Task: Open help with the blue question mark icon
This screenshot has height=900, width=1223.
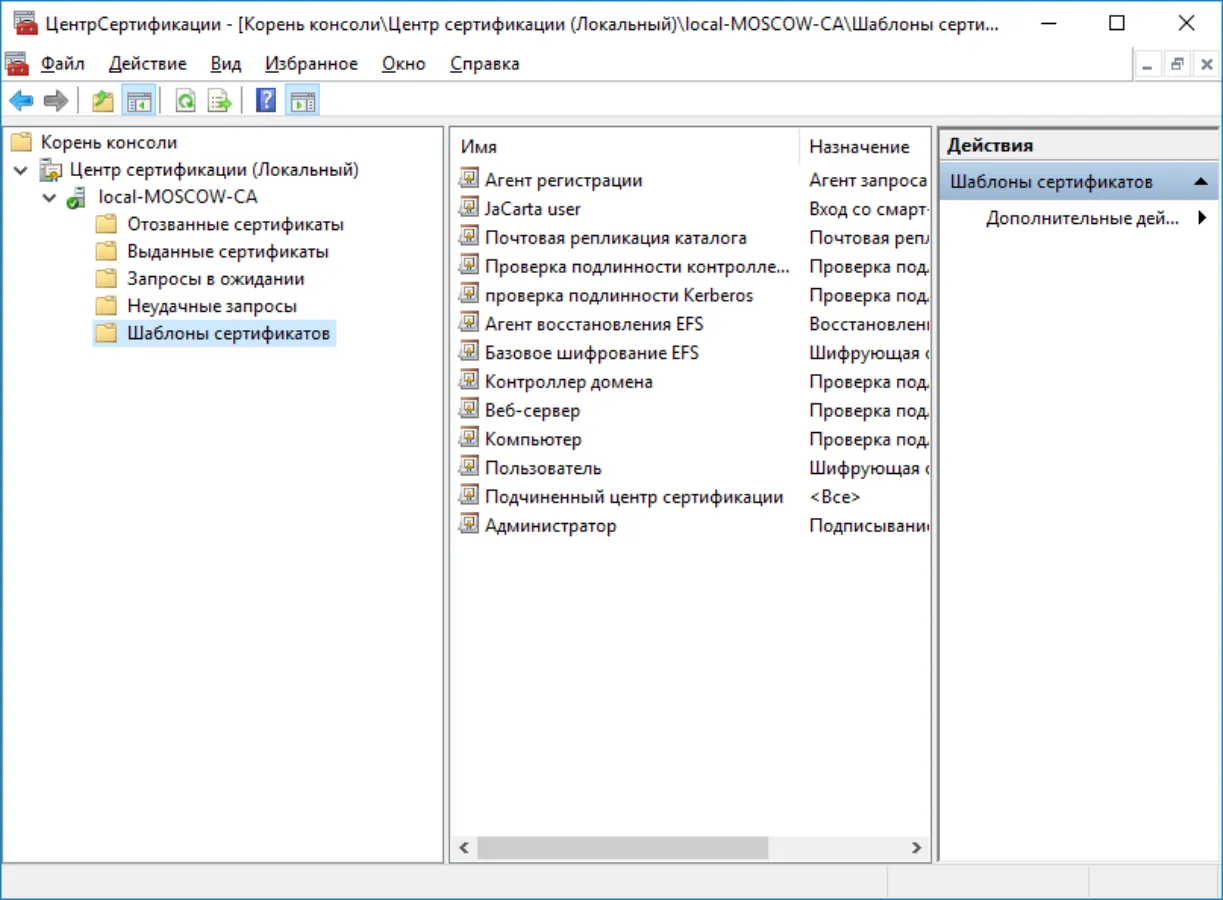Action: 266,100
